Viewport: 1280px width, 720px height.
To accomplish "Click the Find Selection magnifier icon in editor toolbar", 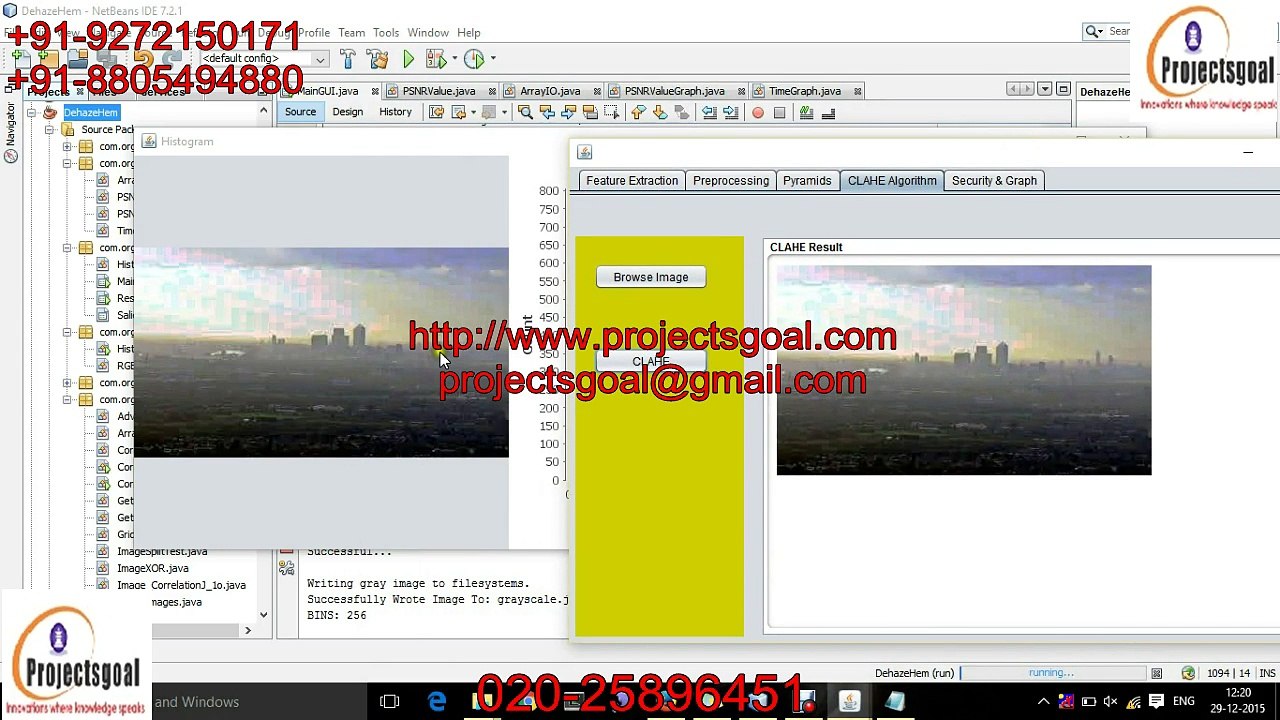I will point(525,113).
